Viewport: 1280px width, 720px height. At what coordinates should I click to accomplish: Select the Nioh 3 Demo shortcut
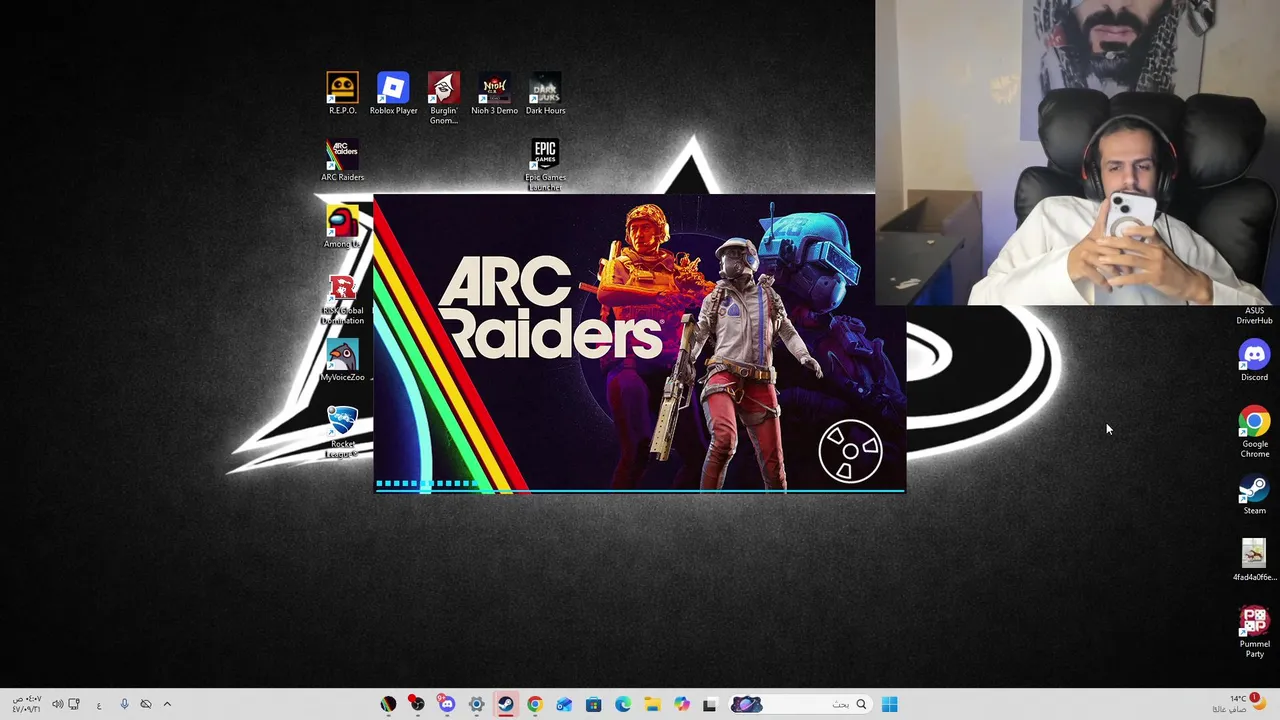click(494, 93)
